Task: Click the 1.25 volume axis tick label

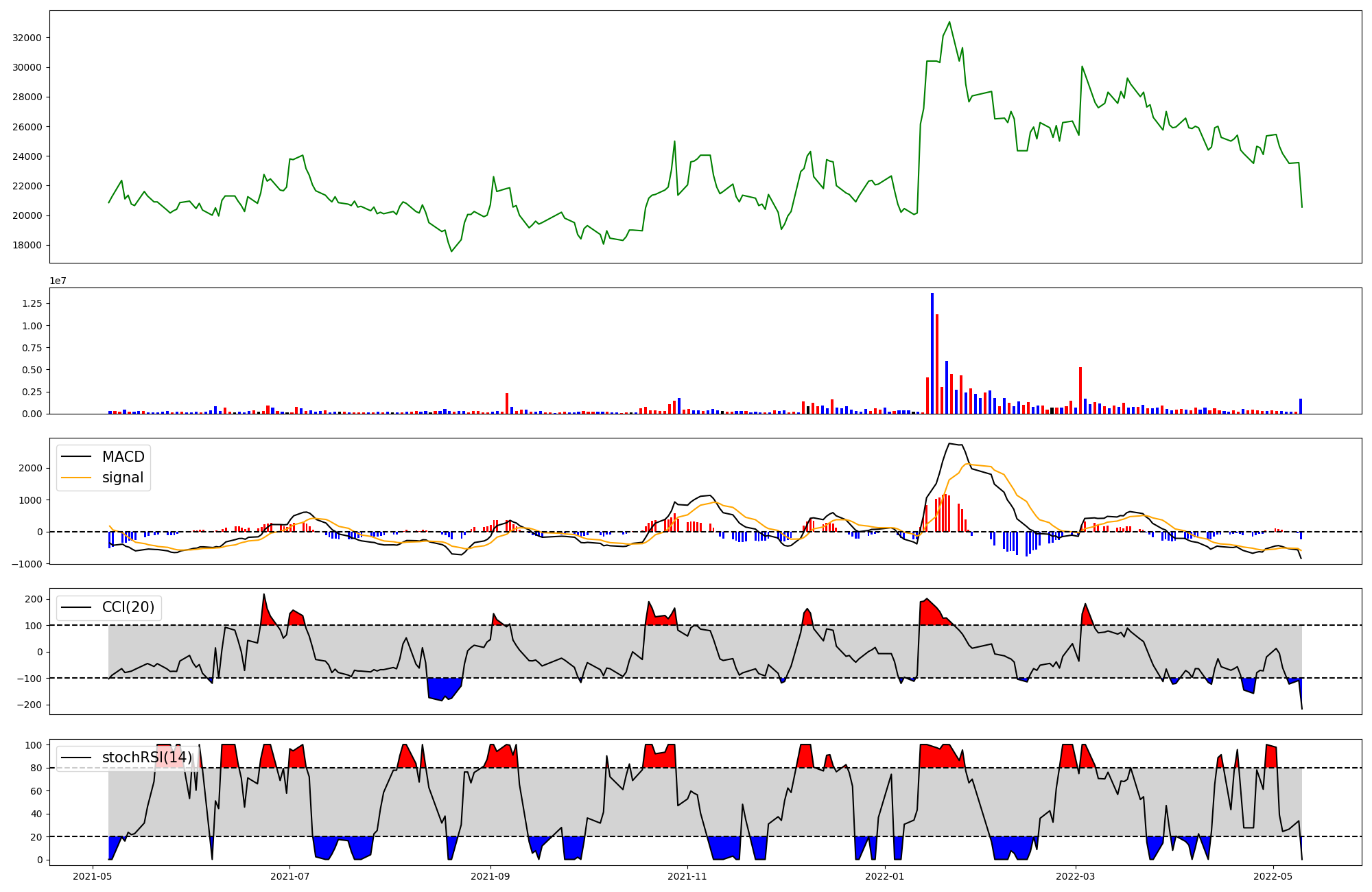Action: click(32, 303)
